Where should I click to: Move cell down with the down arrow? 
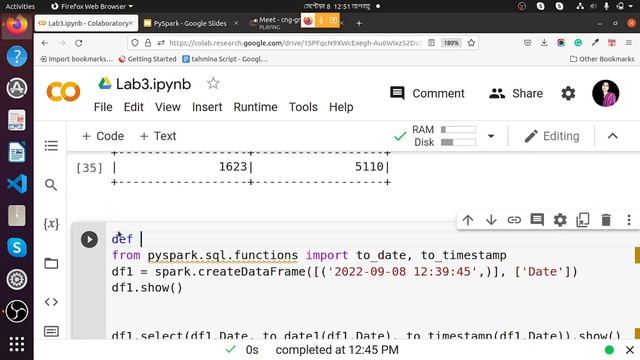491,220
